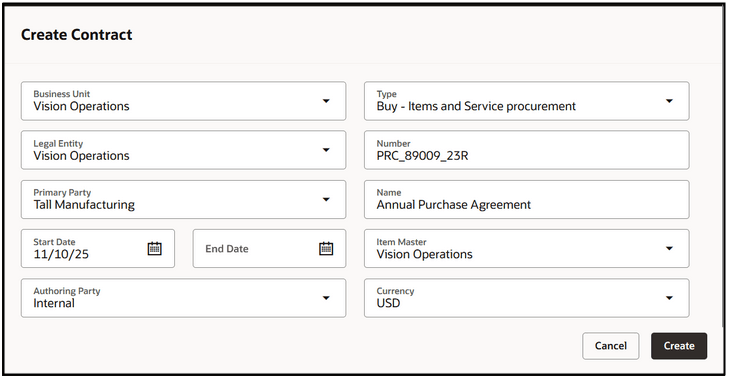The image size is (731, 380).
Task: Focus the empty End Date field
Action: 269,249
